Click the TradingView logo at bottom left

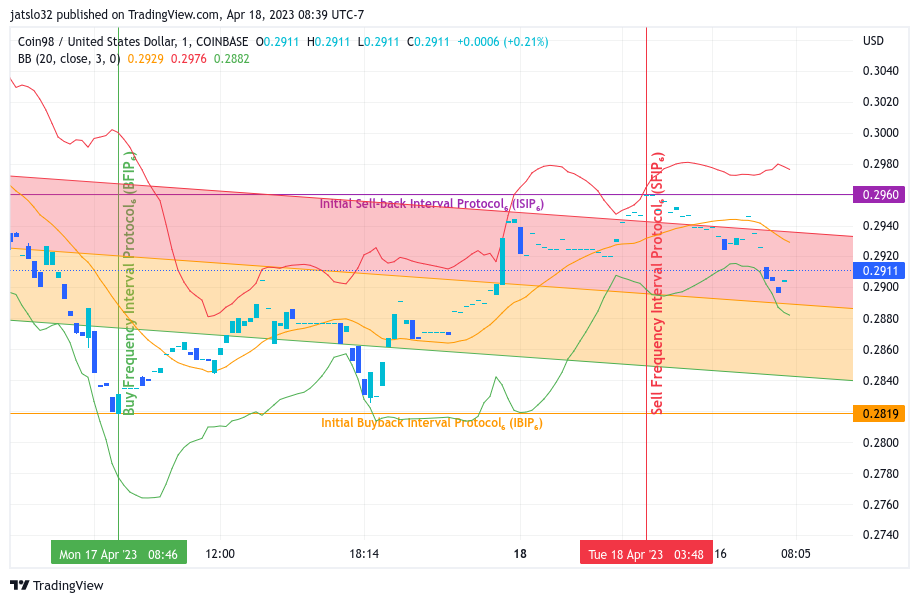[57, 585]
